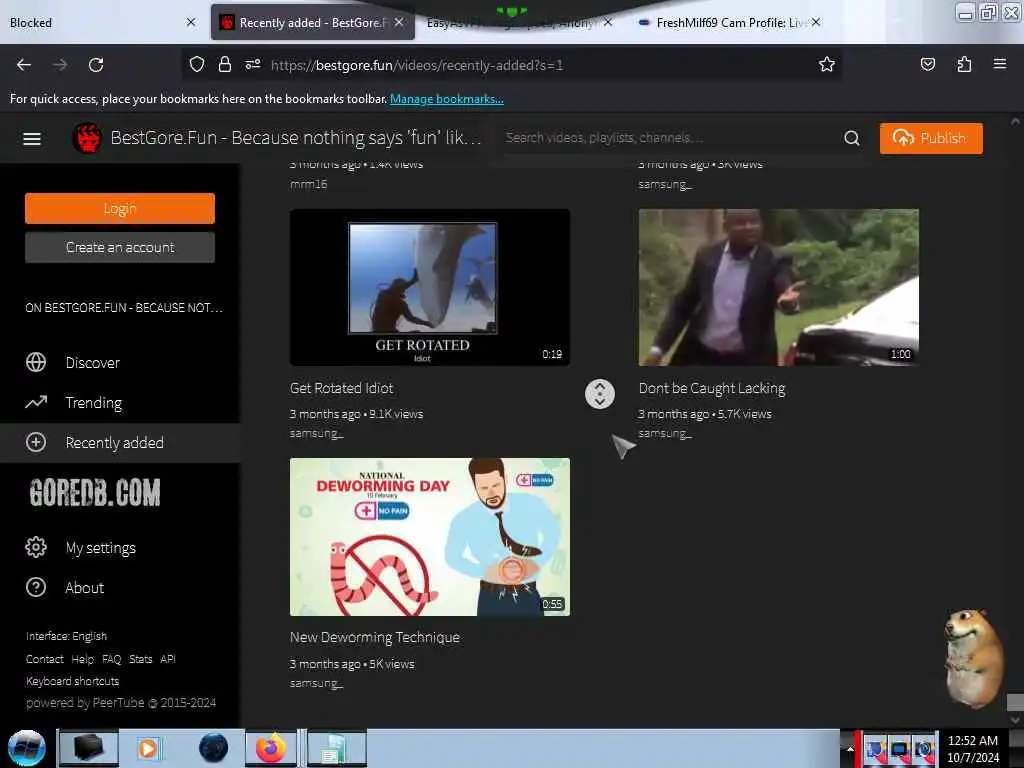This screenshot has width=1024, height=768.
Task: Click the autoscroll circle indicator
Action: coord(600,394)
